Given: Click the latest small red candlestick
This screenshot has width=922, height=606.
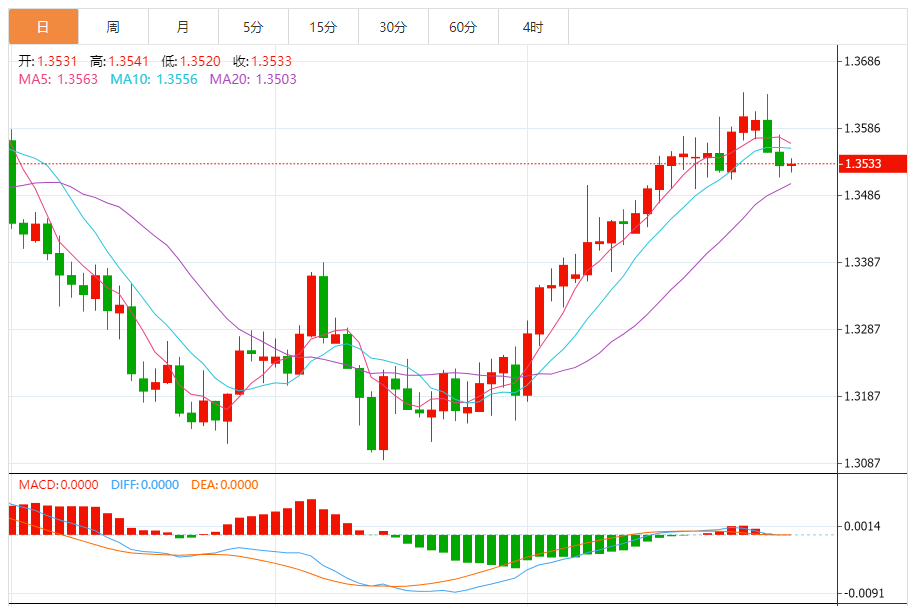Looking at the screenshot, I should click(x=791, y=165).
